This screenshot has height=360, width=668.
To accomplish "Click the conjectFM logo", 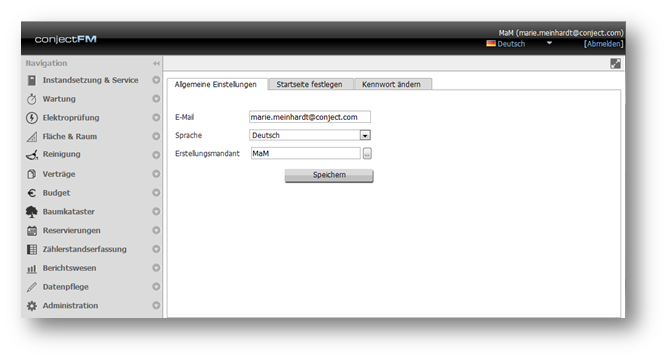I will click(66, 39).
